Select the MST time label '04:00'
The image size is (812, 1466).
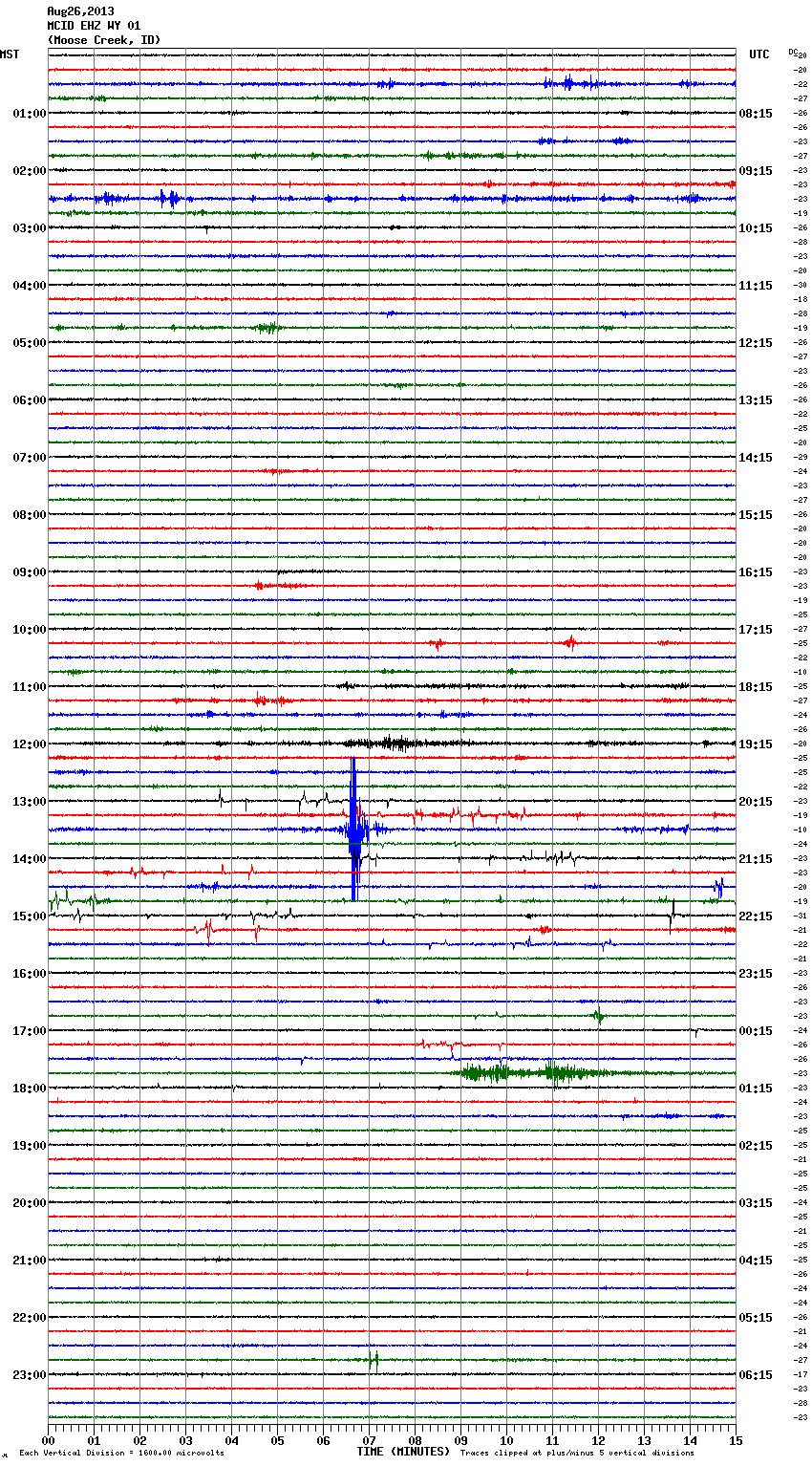click(29, 285)
